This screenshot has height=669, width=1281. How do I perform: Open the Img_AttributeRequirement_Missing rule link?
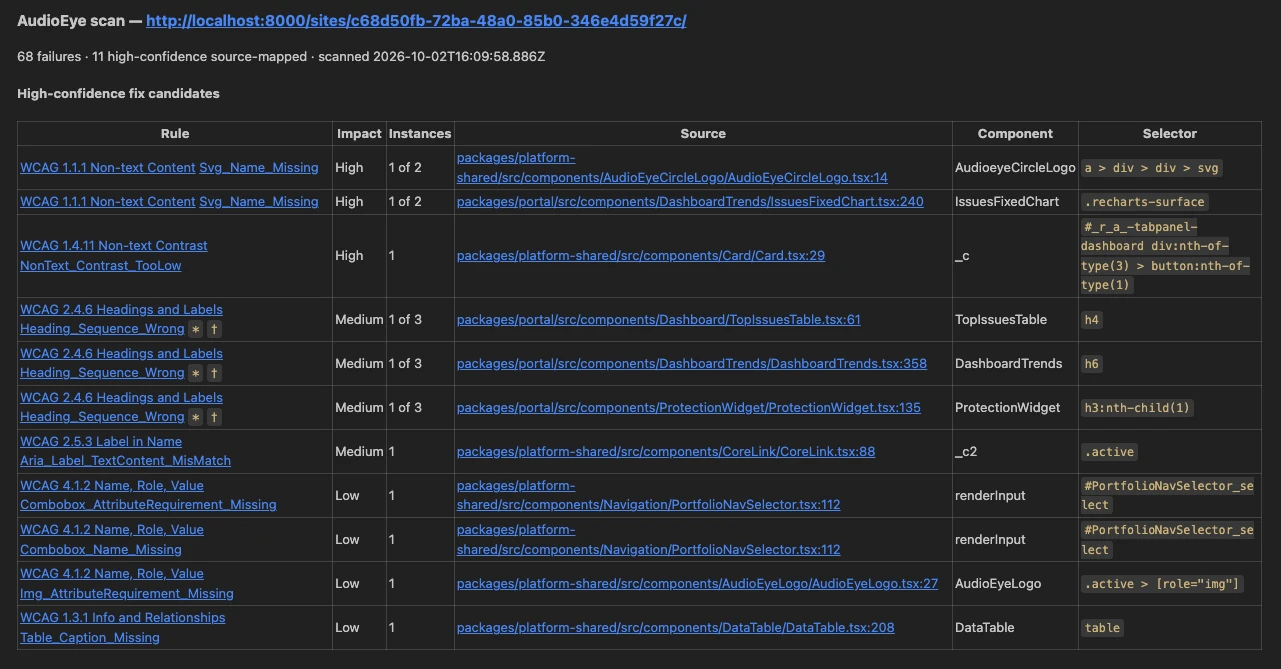point(127,593)
